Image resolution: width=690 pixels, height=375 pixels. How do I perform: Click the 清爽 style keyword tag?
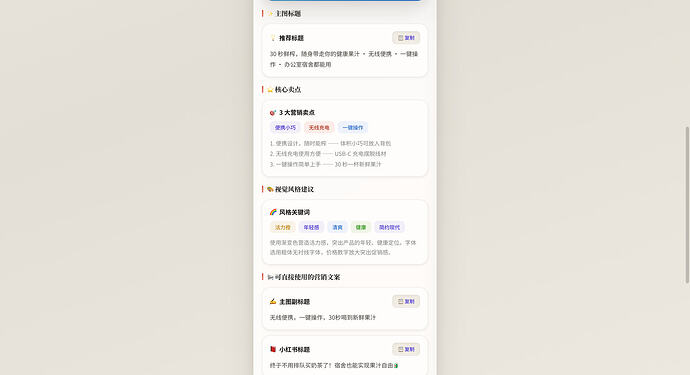point(337,228)
